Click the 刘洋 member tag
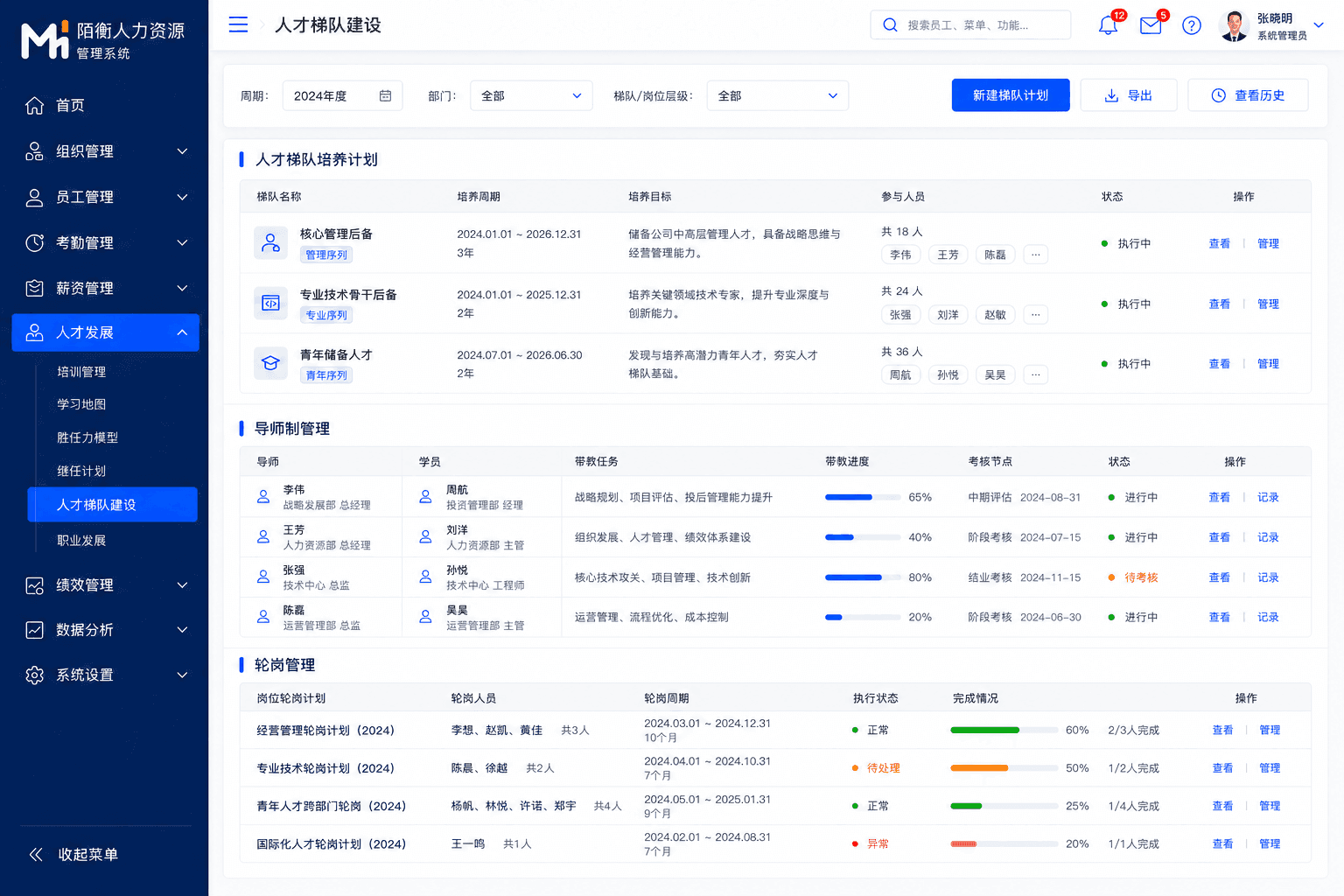Screen dimensions: 1344x896 click(x=948, y=315)
